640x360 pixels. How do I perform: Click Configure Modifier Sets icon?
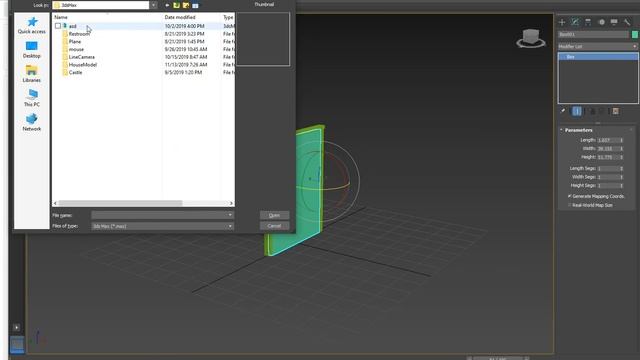(x=616, y=111)
